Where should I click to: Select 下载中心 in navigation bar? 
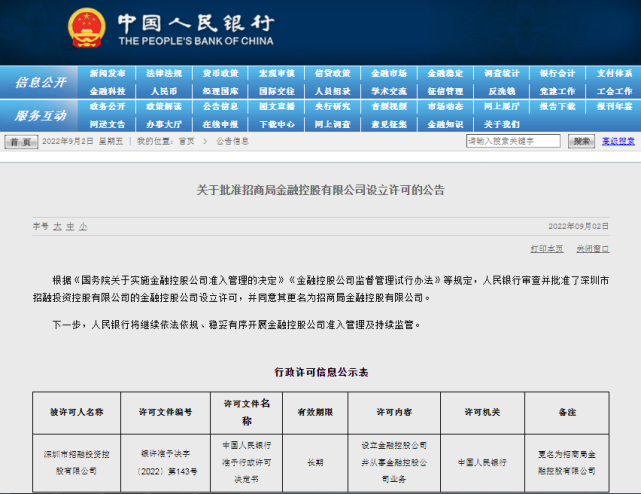[277, 124]
